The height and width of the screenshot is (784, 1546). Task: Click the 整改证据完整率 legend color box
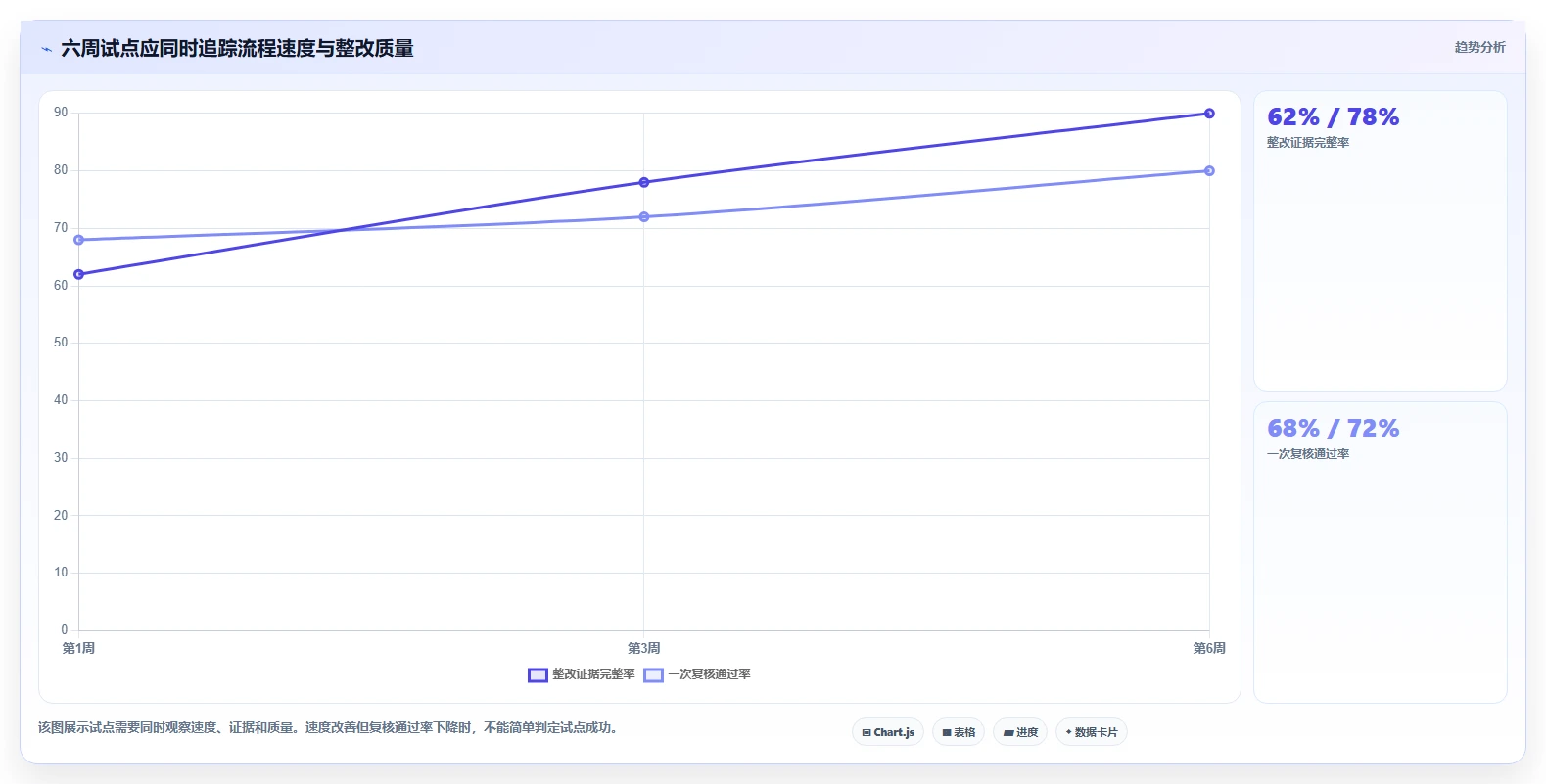coord(538,674)
